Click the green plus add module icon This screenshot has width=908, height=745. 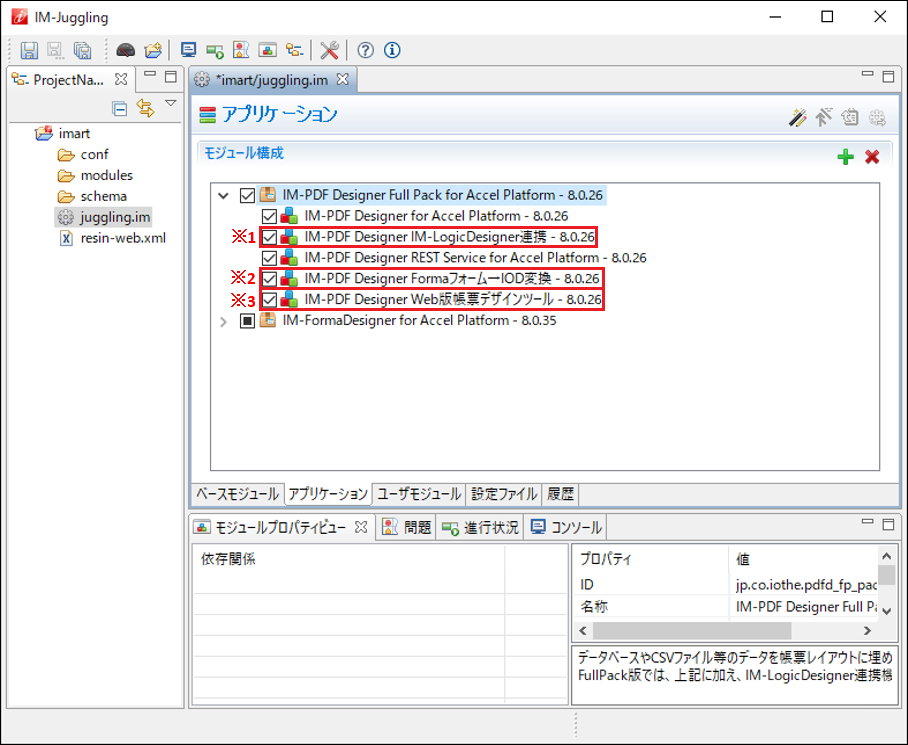[845, 157]
